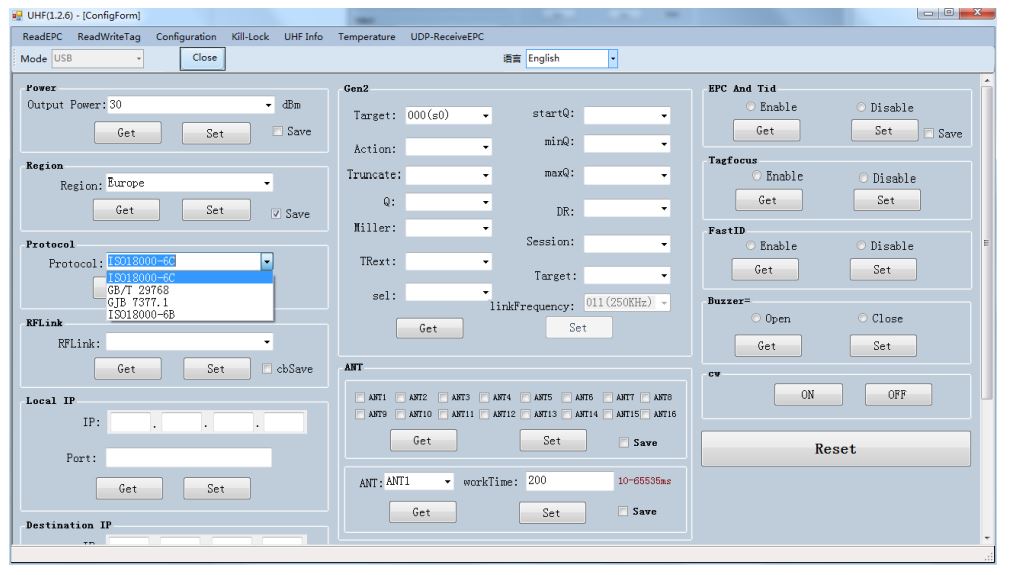Expand the language selection combo box
1009x575 pixels.
[612, 58]
